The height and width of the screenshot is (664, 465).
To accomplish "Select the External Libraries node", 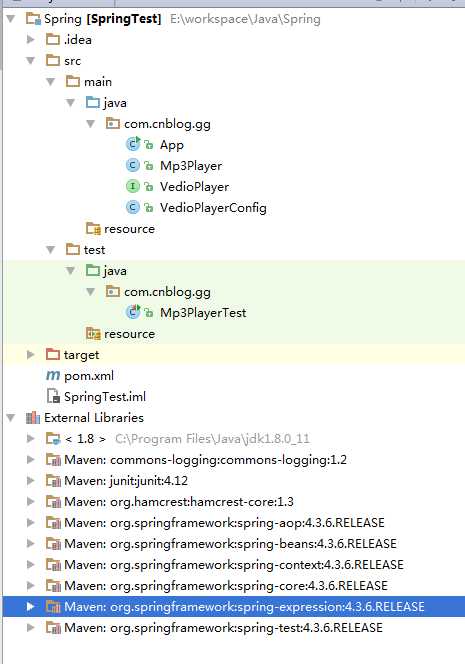I will coord(94,418).
